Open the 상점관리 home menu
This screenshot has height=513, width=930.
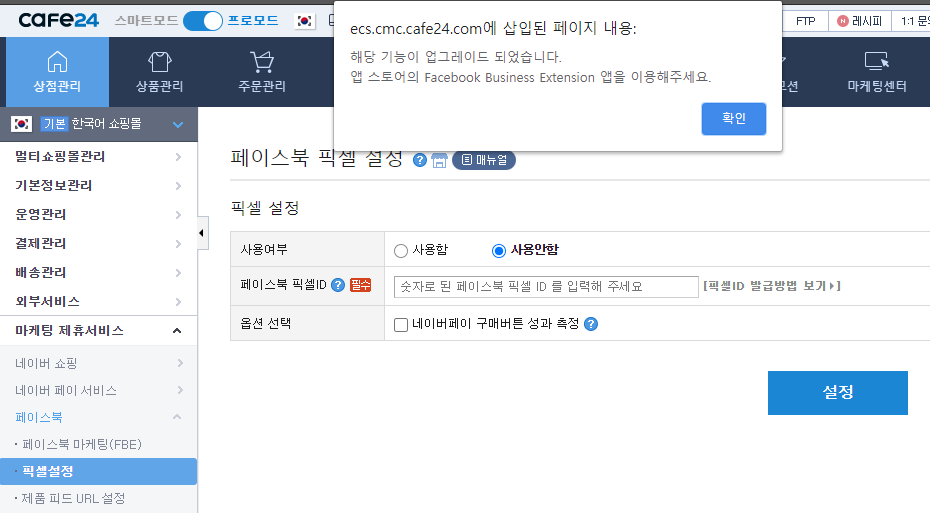point(57,72)
